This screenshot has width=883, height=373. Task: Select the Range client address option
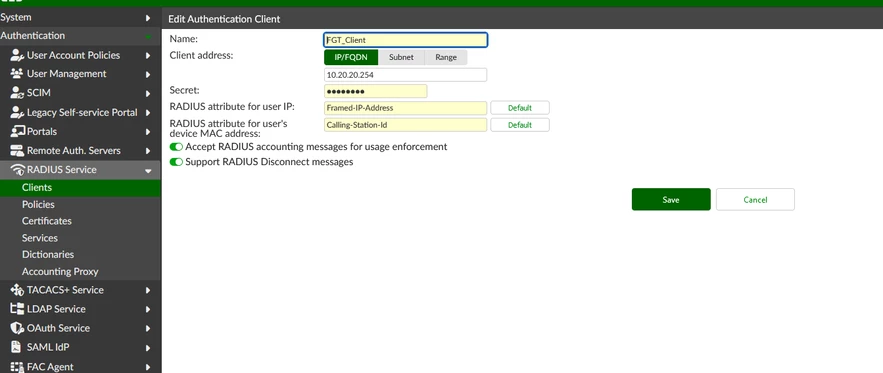[x=445, y=57]
